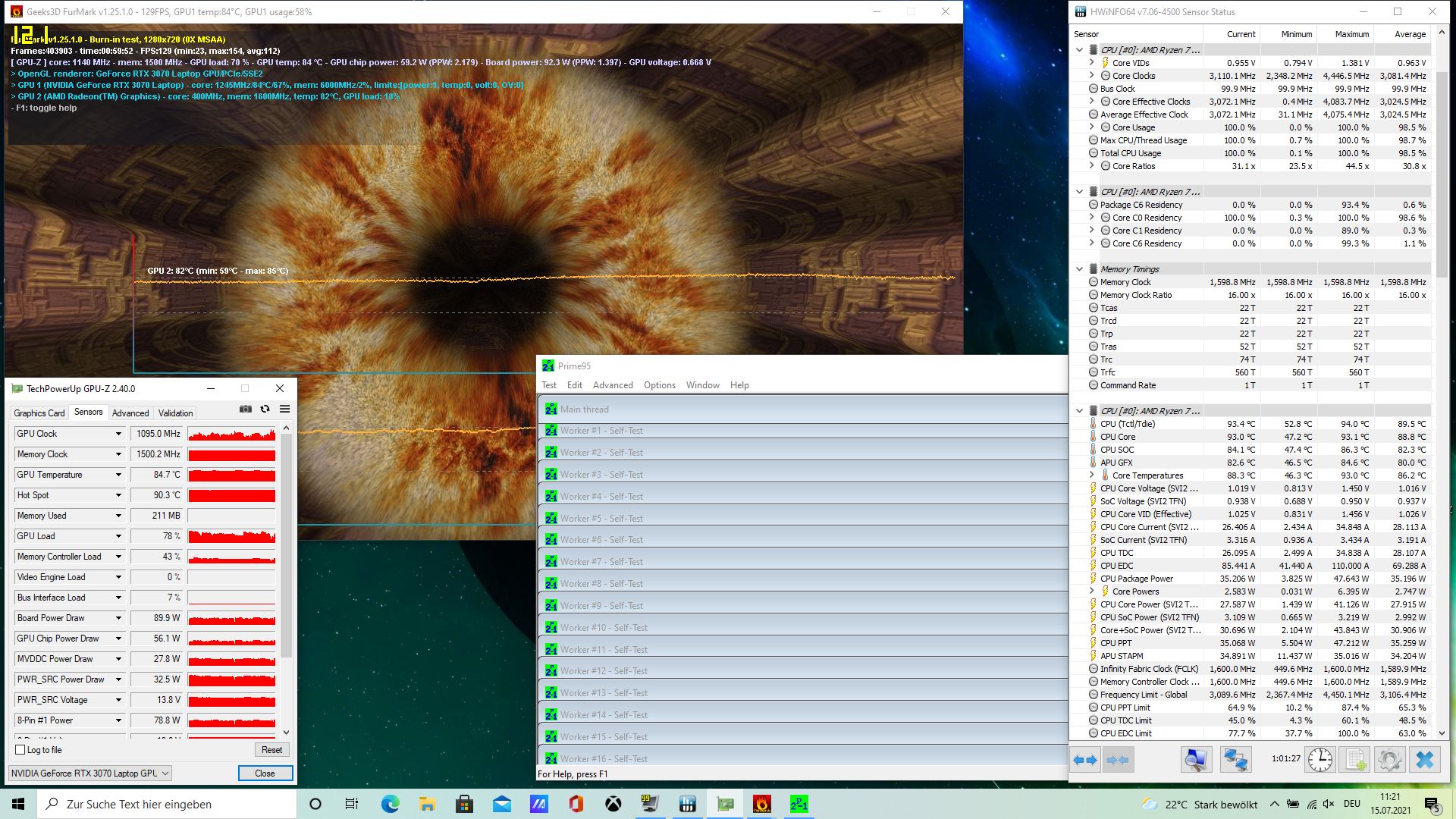1456x819 pixels.
Task: Click HWiNFO logging sheet-with-plus icon
Action: pos(1355,760)
